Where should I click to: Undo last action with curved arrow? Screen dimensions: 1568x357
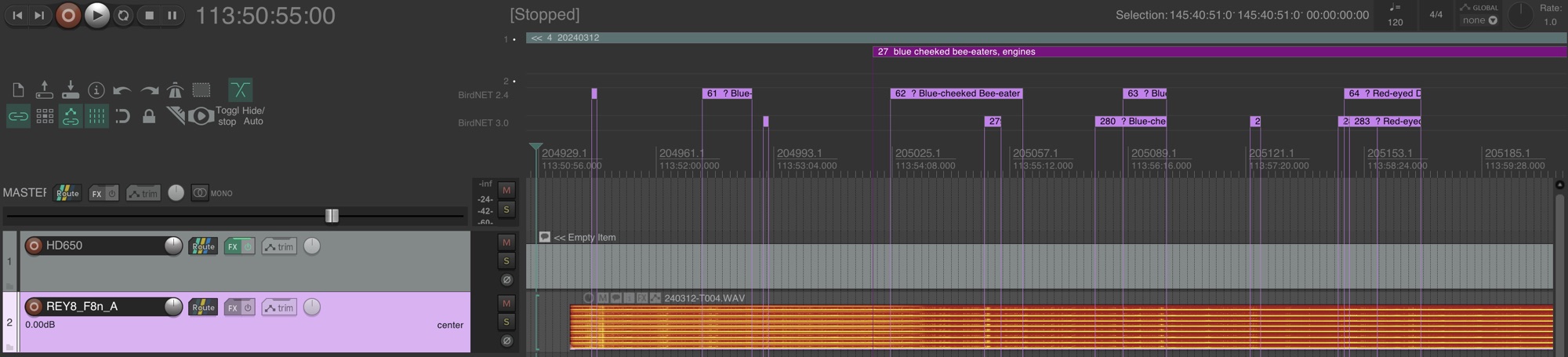point(122,90)
